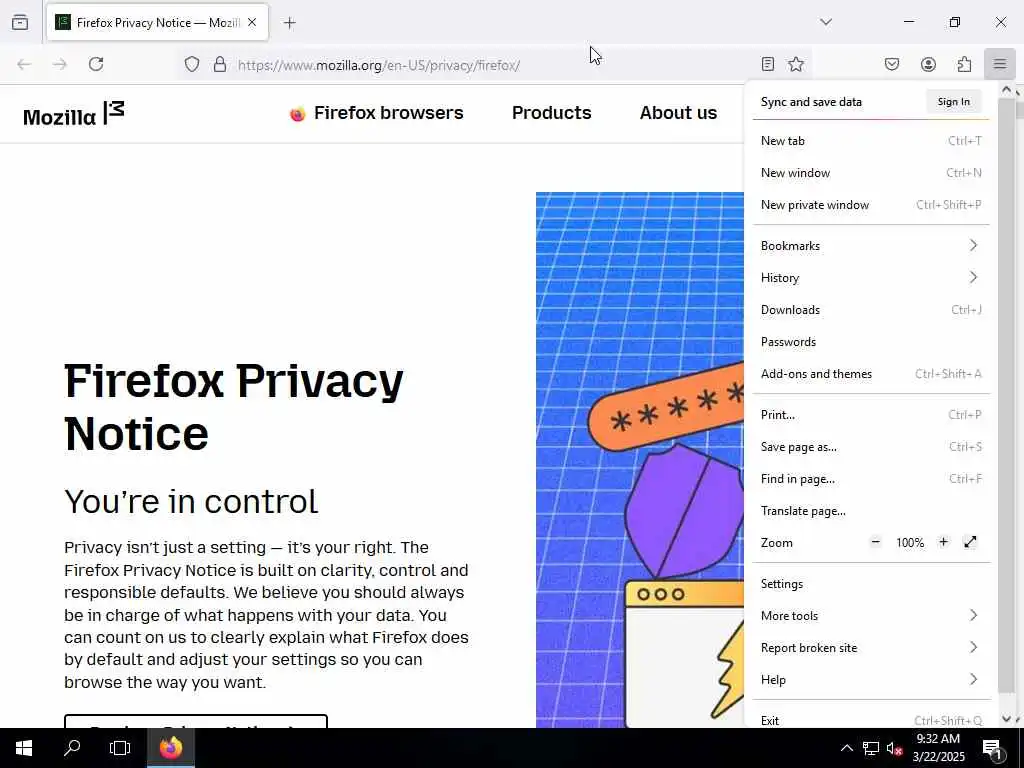Choose Exit menu entry
The width and height of the screenshot is (1024, 768).
click(871, 720)
